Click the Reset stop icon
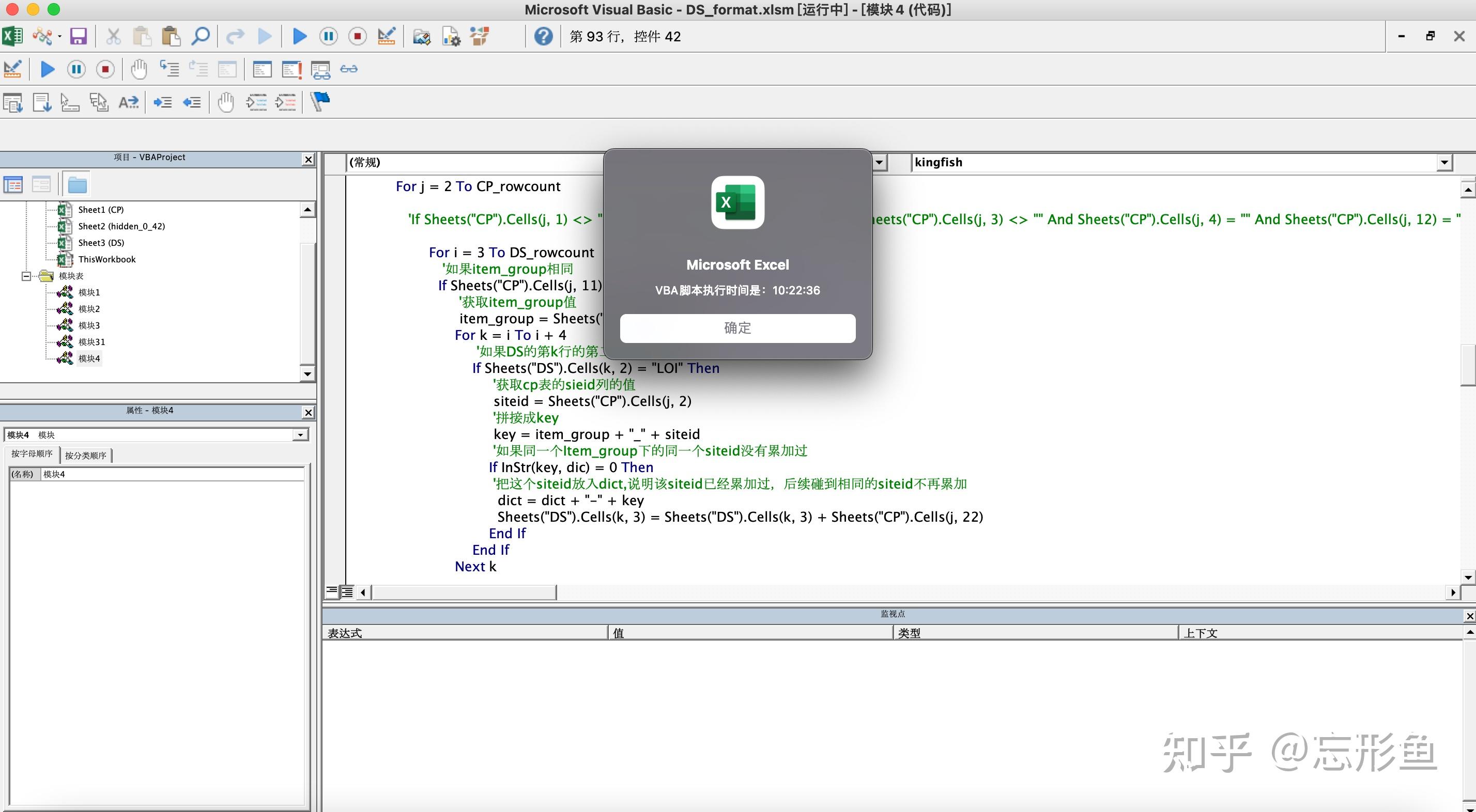This screenshot has height=812, width=1476. pyautogui.click(x=358, y=37)
